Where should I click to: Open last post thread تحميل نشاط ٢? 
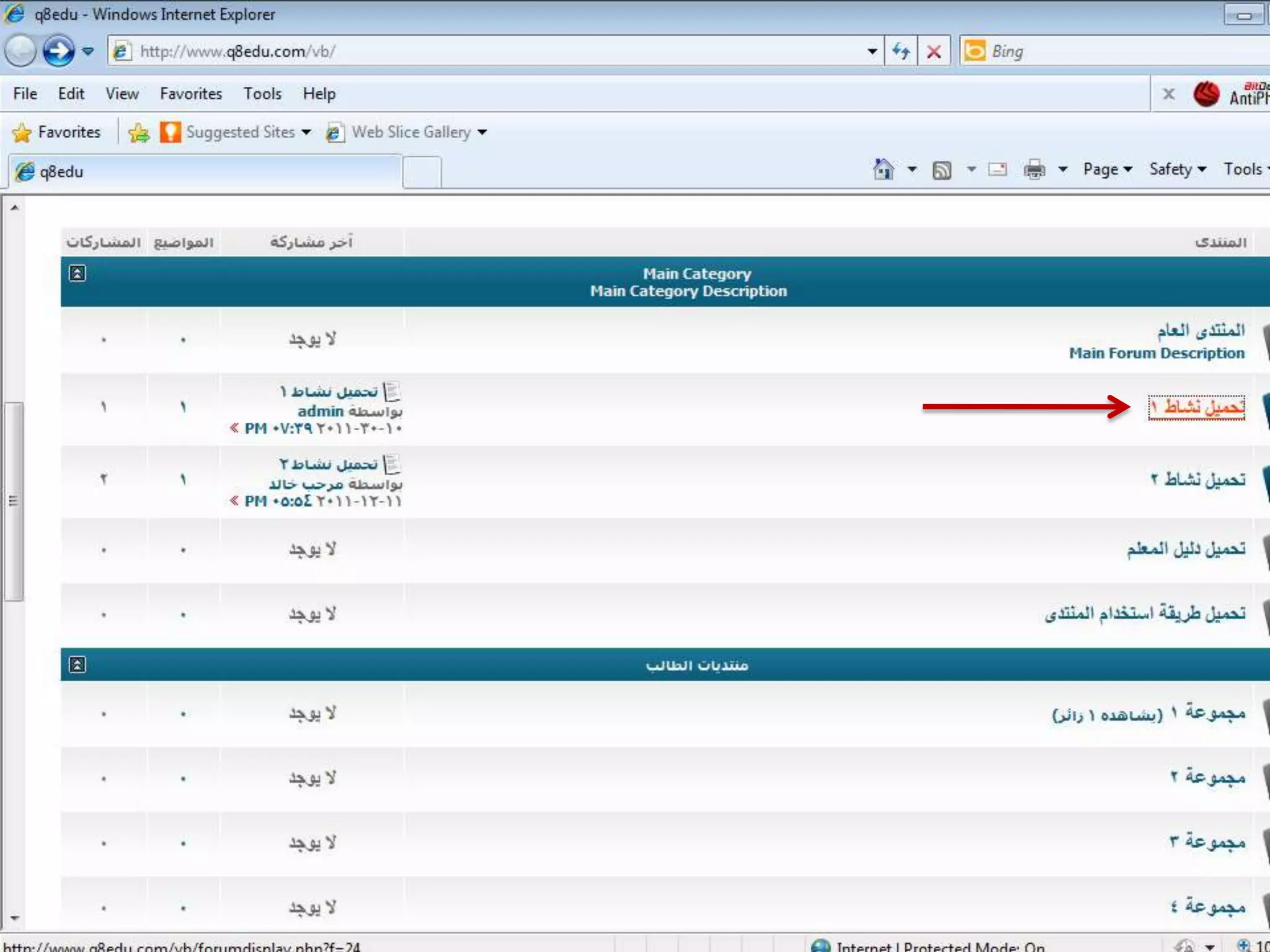tap(329, 464)
